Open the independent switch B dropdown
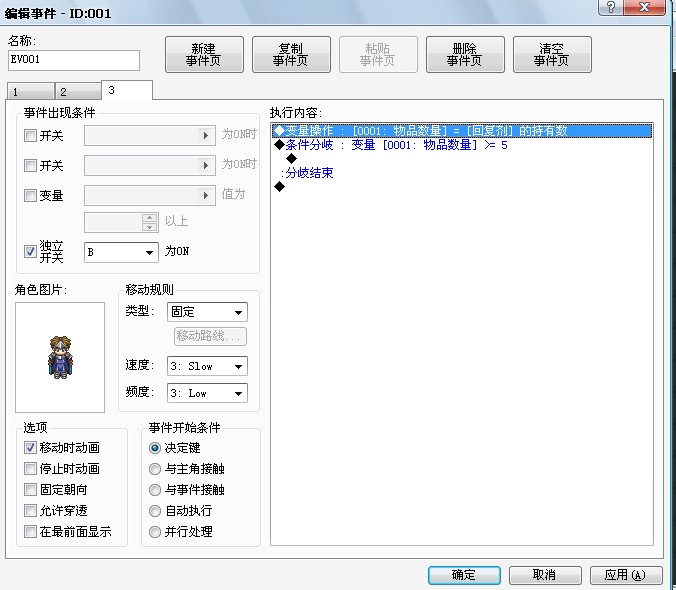This screenshot has width=676, height=590. [x=120, y=252]
